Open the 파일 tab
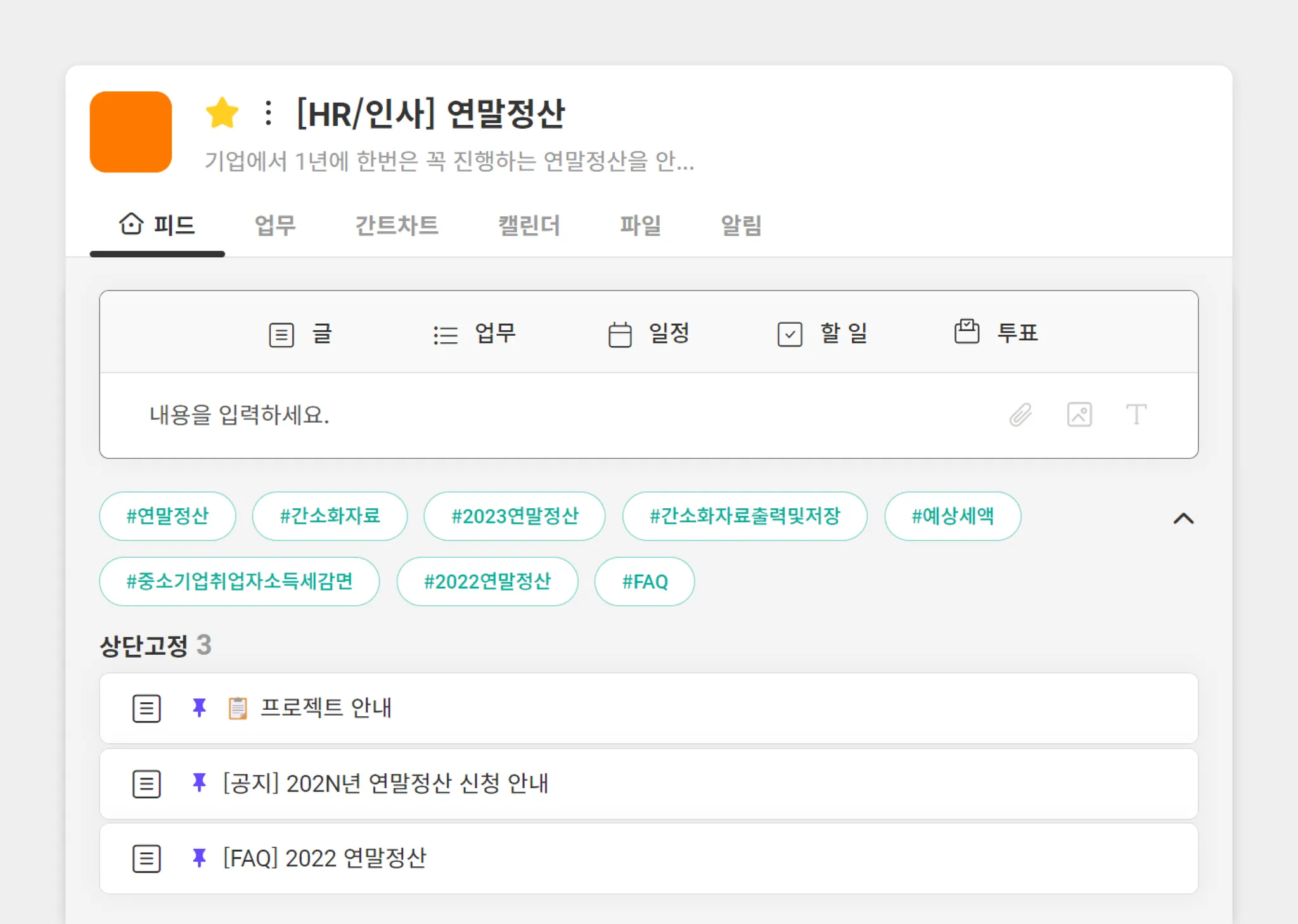The image size is (1298, 924). (x=640, y=225)
